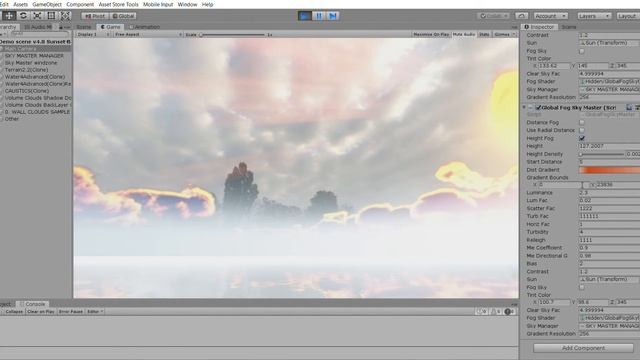Switch to the Console tab
The height and width of the screenshot is (360, 640).
(33, 304)
